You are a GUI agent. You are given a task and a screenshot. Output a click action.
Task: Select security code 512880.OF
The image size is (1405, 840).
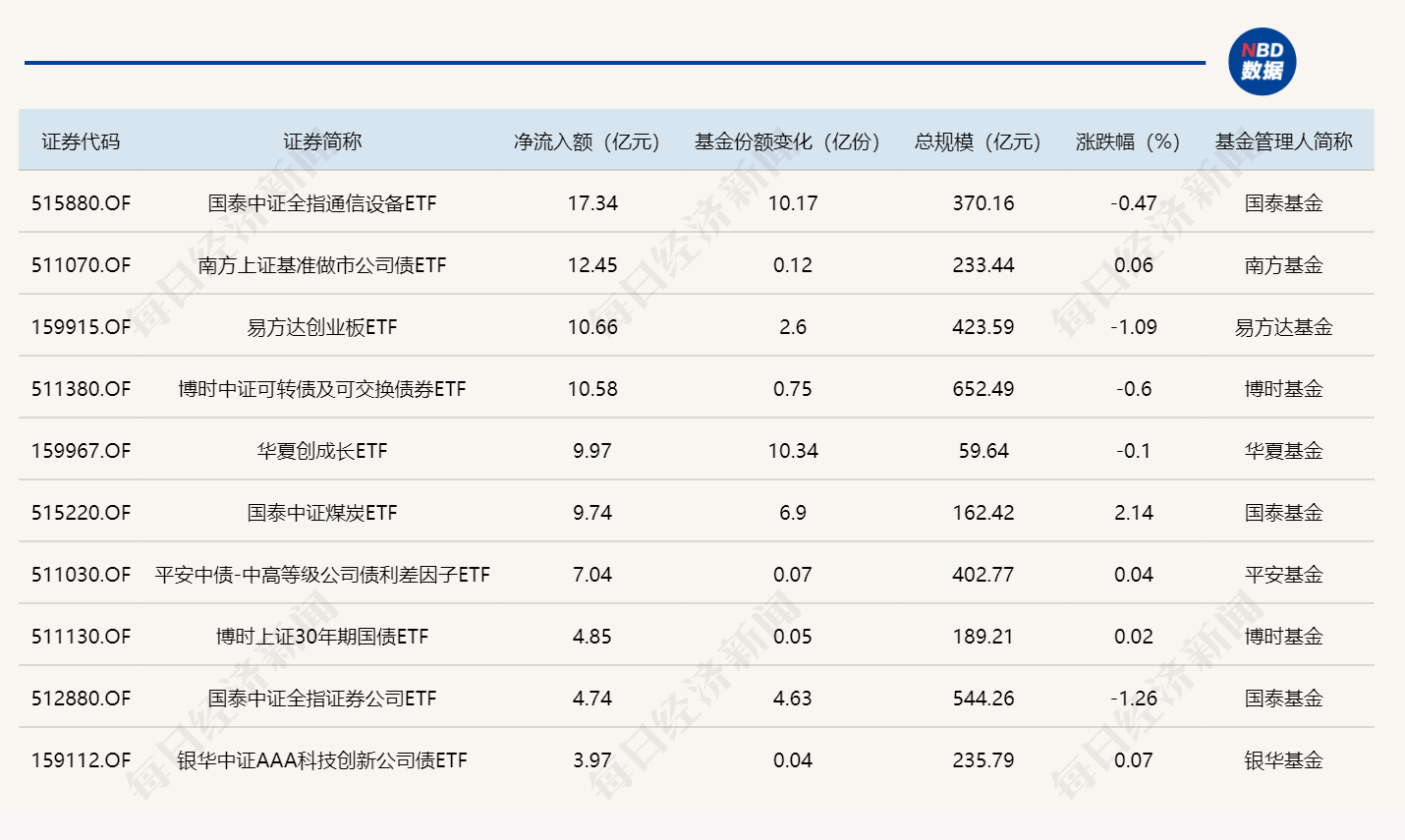tap(81, 699)
